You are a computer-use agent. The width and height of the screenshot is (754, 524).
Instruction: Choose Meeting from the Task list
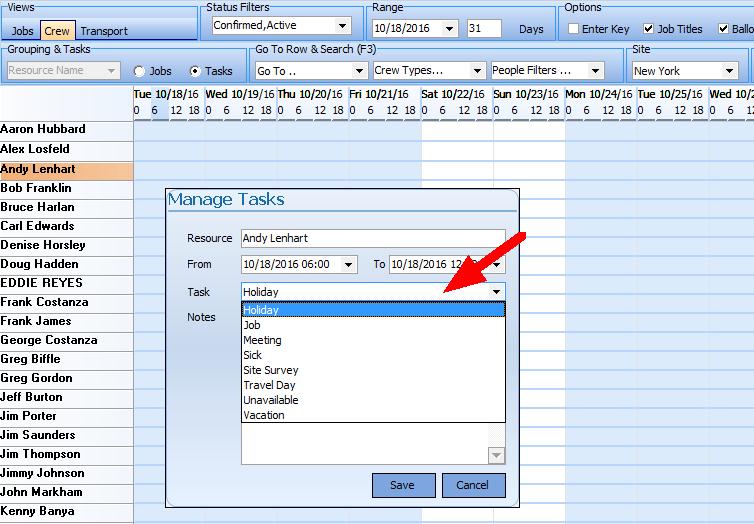[263, 340]
